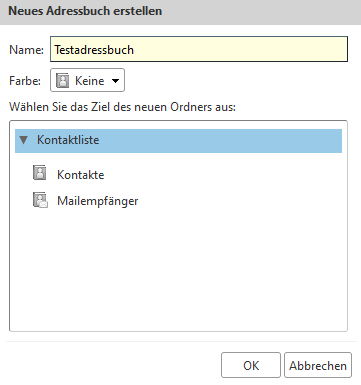Screen dimensions: 361x385
Task: Cancel with the Abbrechen button
Action: coord(318,365)
